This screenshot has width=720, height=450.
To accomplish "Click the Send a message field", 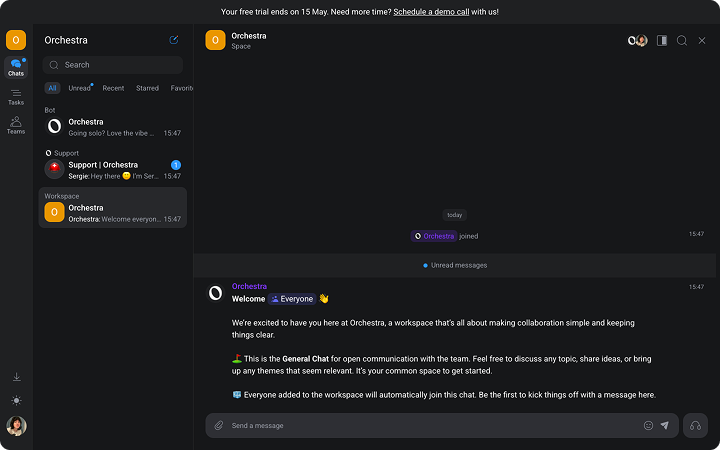I will [434, 426].
